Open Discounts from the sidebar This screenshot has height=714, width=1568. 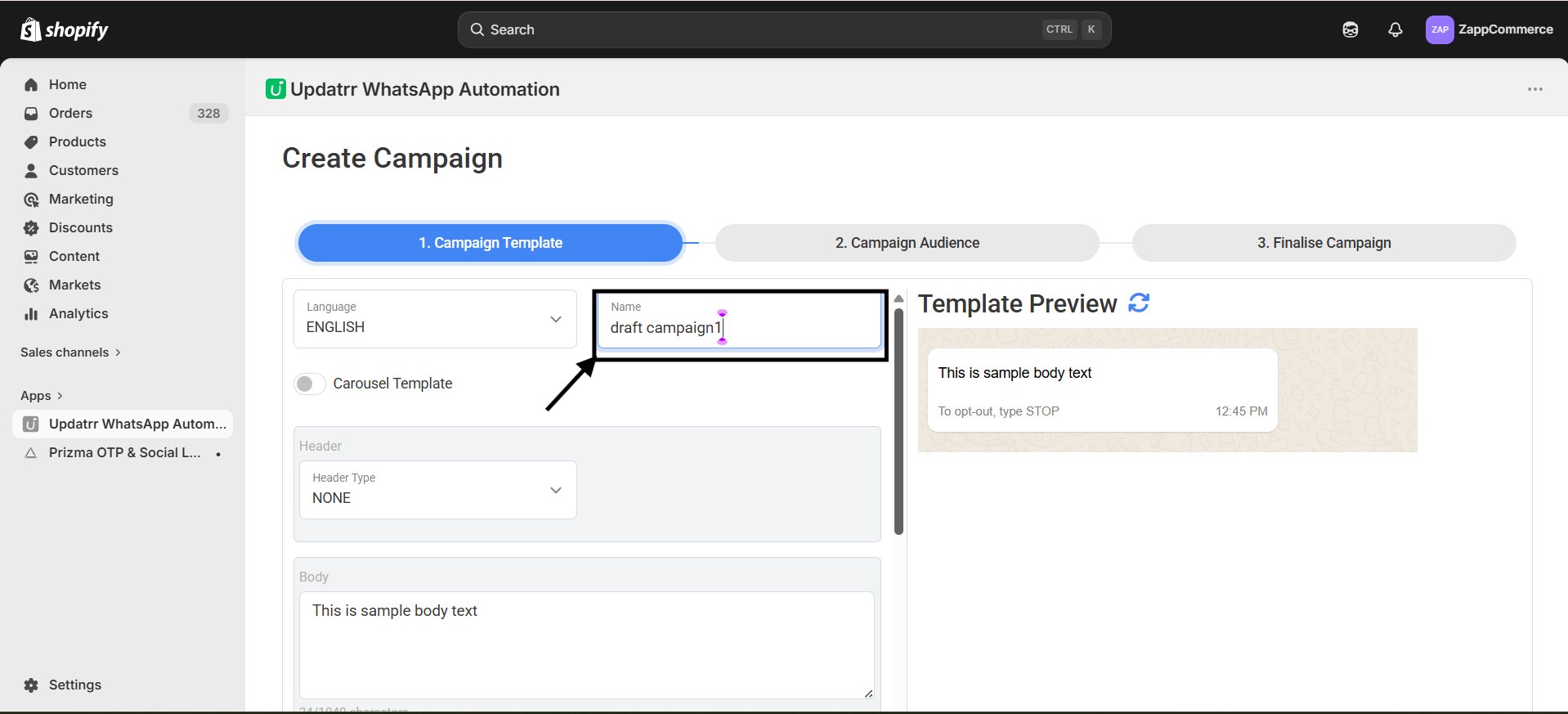click(80, 227)
